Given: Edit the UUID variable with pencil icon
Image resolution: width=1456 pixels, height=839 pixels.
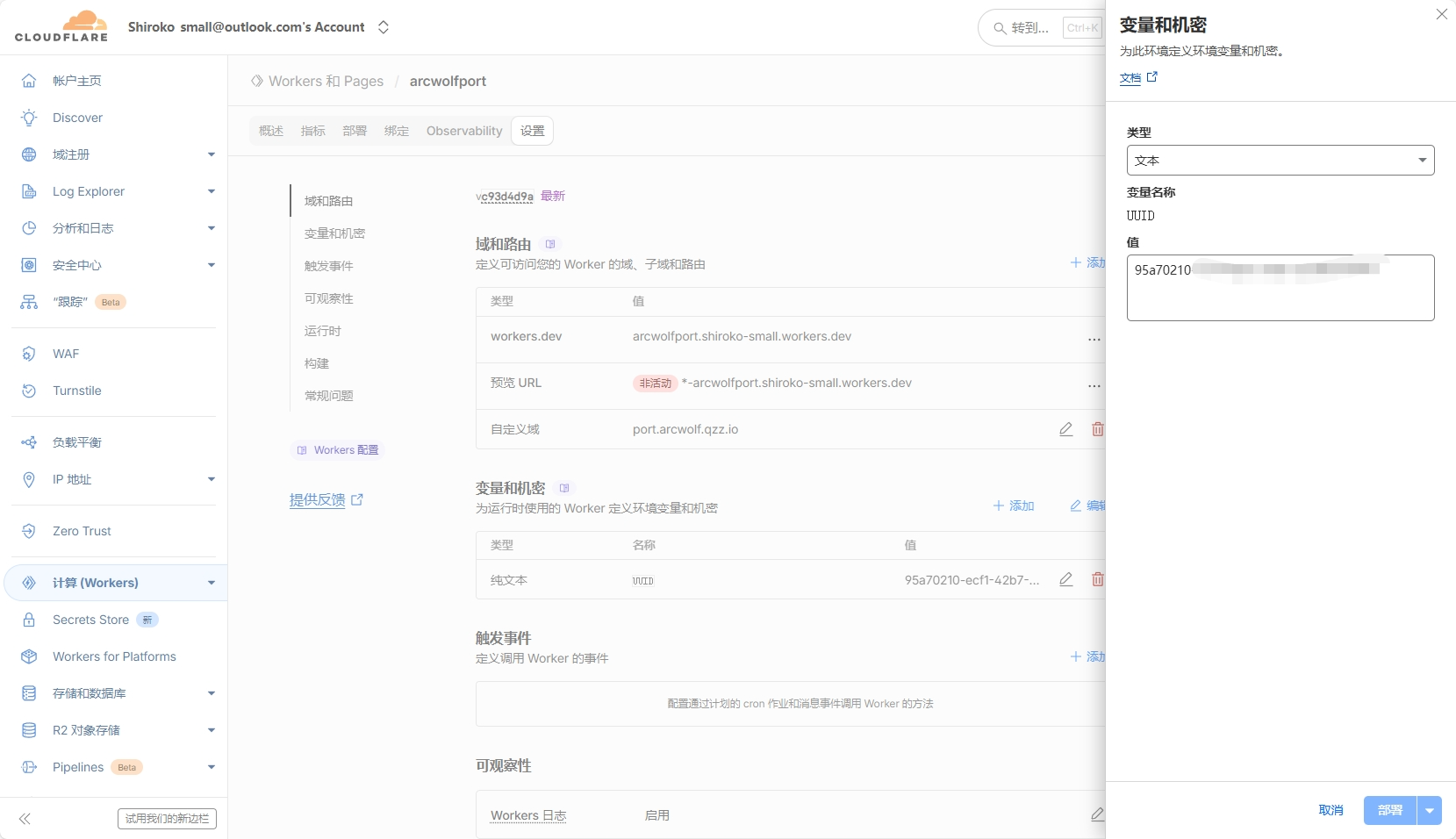Looking at the screenshot, I should [x=1065, y=579].
